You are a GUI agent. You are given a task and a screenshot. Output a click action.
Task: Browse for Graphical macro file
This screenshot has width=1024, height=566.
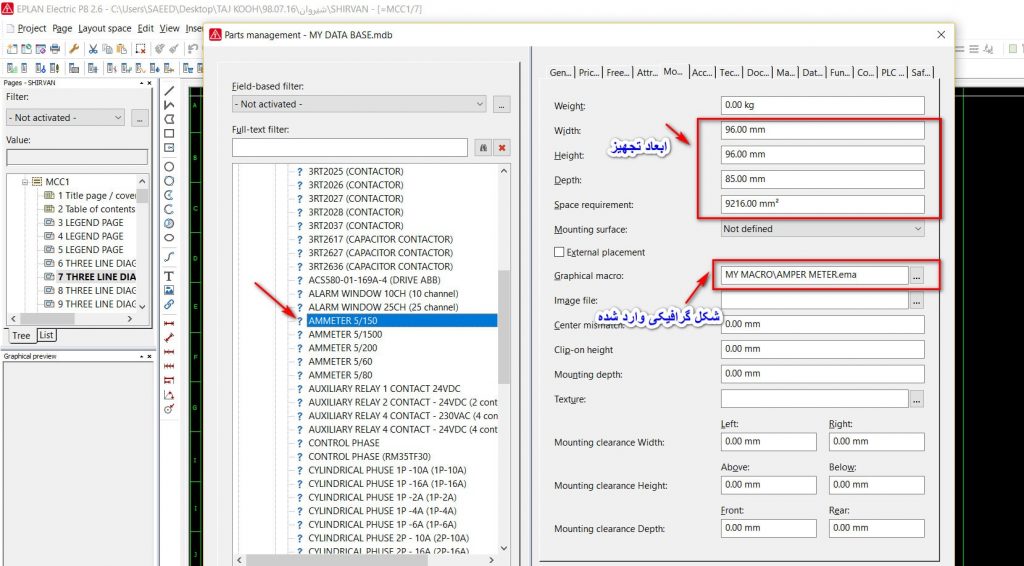[917, 275]
